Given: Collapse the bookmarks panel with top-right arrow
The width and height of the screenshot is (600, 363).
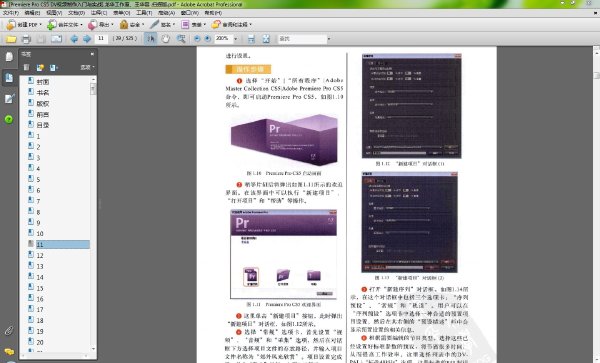Looking at the screenshot, I should (92, 54).
